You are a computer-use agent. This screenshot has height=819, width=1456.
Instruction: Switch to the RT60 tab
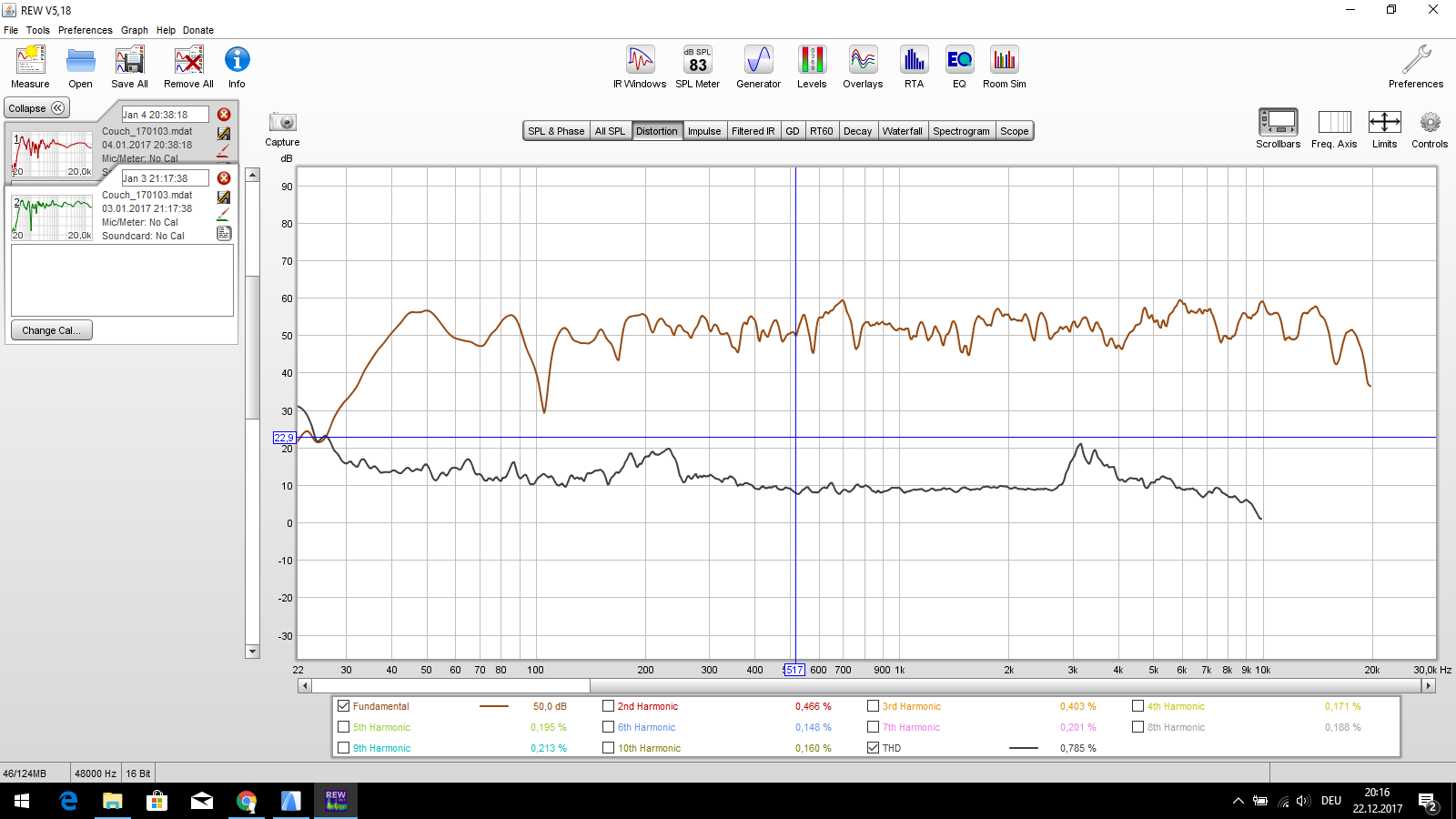822,131
